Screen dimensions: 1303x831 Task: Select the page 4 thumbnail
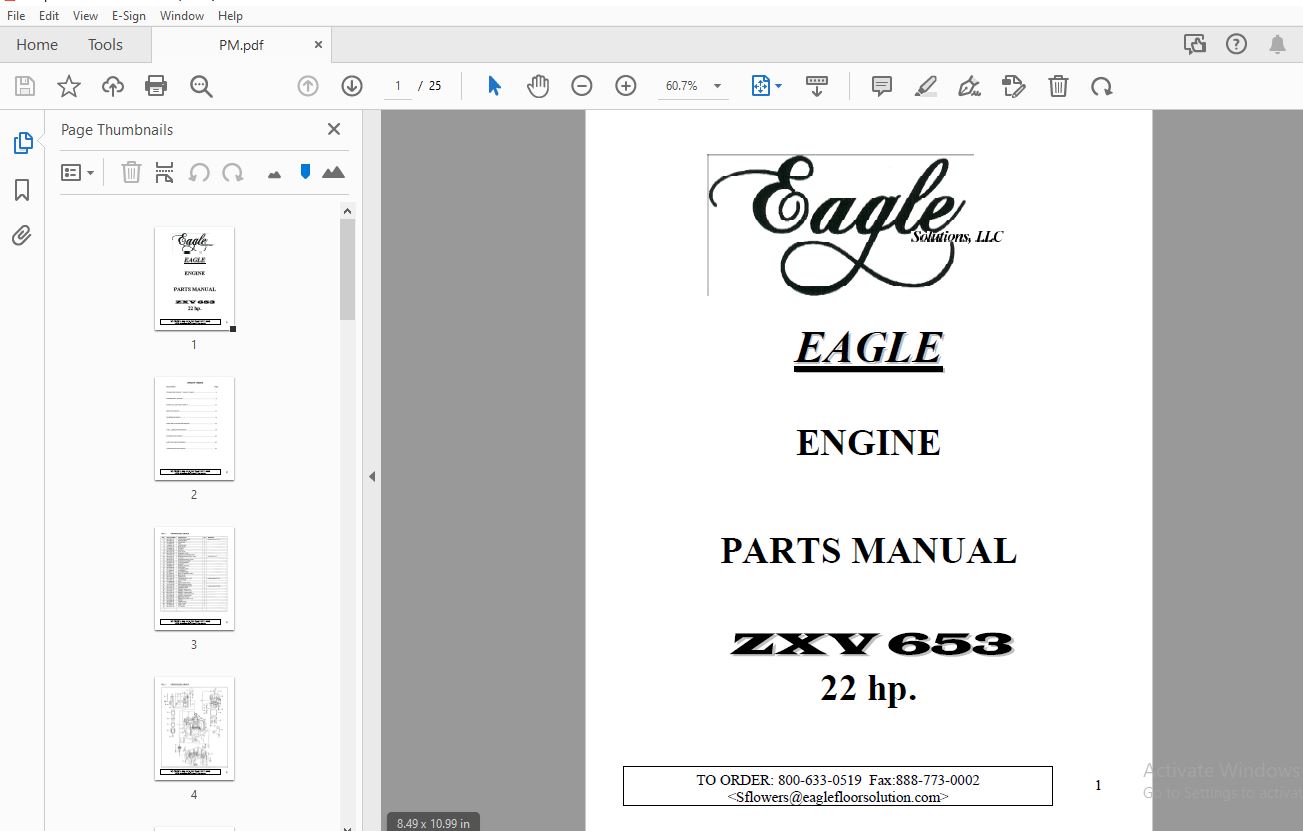[x=194, y=728]
